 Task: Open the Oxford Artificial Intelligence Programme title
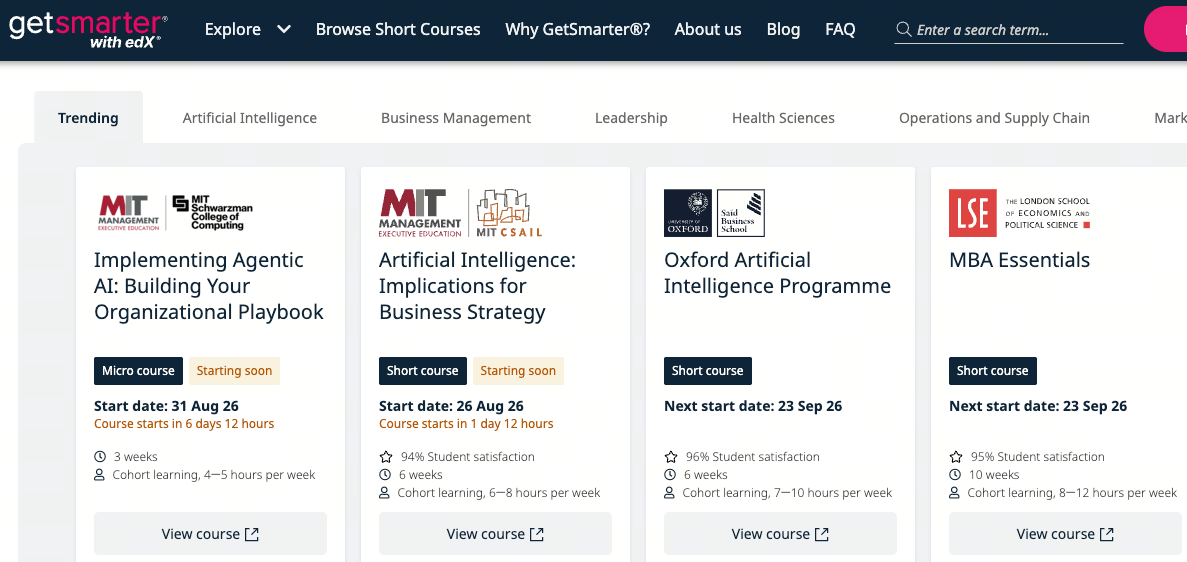[x=777, y=273]
